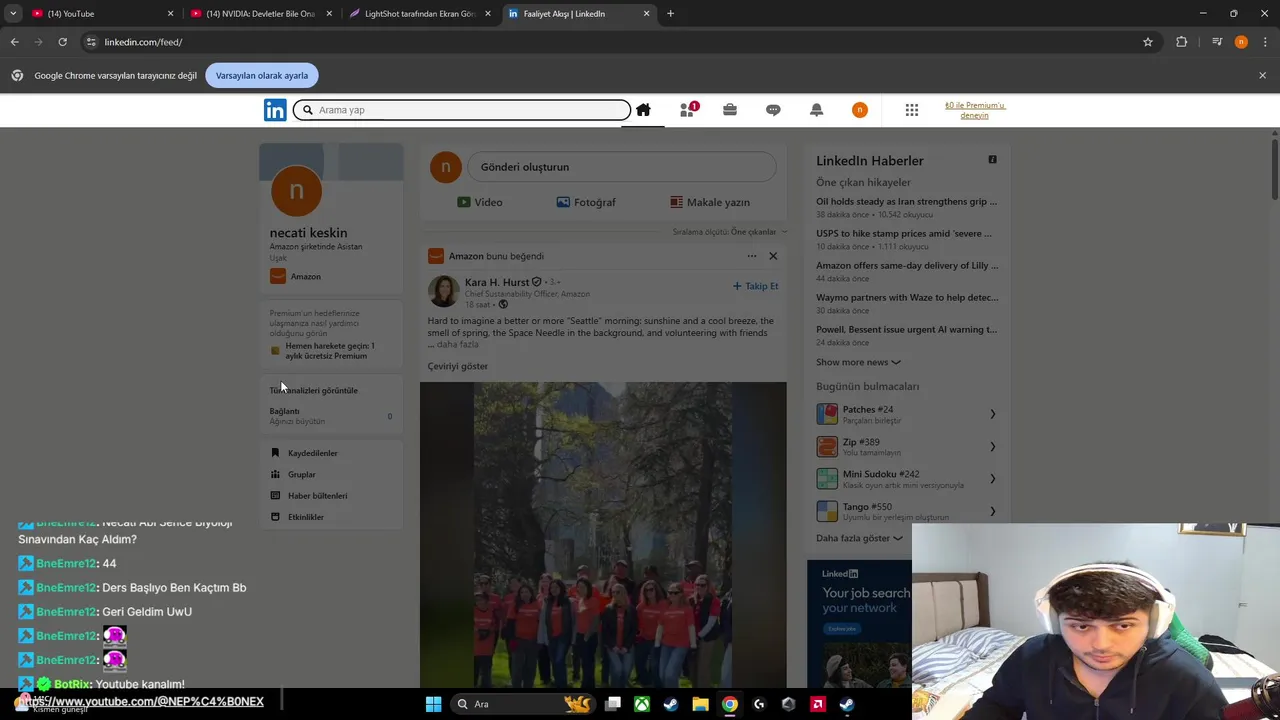This screenshot has width=1280, height=720.
Task: Open a new browser tab
Action: click(x=670, y=14)
